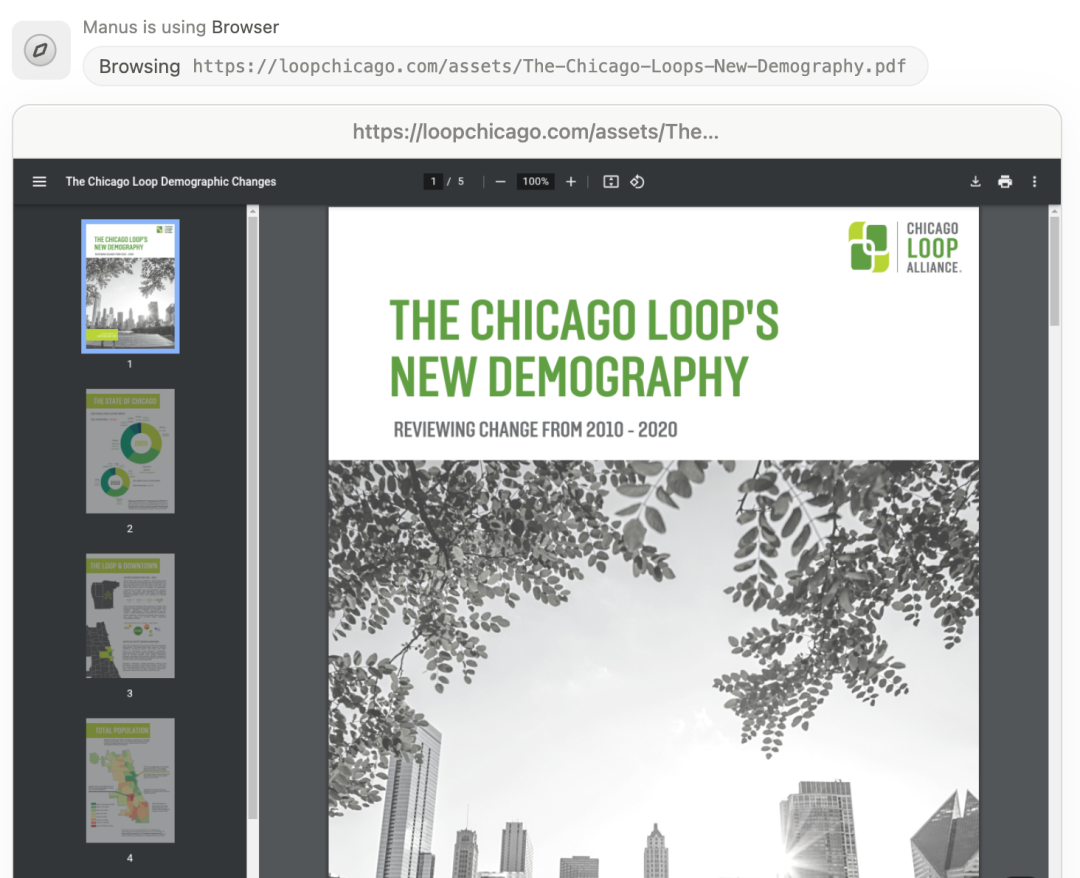Select page 4 Total Population thumbnail
Image resolution: width=1080 pixels, height=878 pixels.
tap(130, 780)
